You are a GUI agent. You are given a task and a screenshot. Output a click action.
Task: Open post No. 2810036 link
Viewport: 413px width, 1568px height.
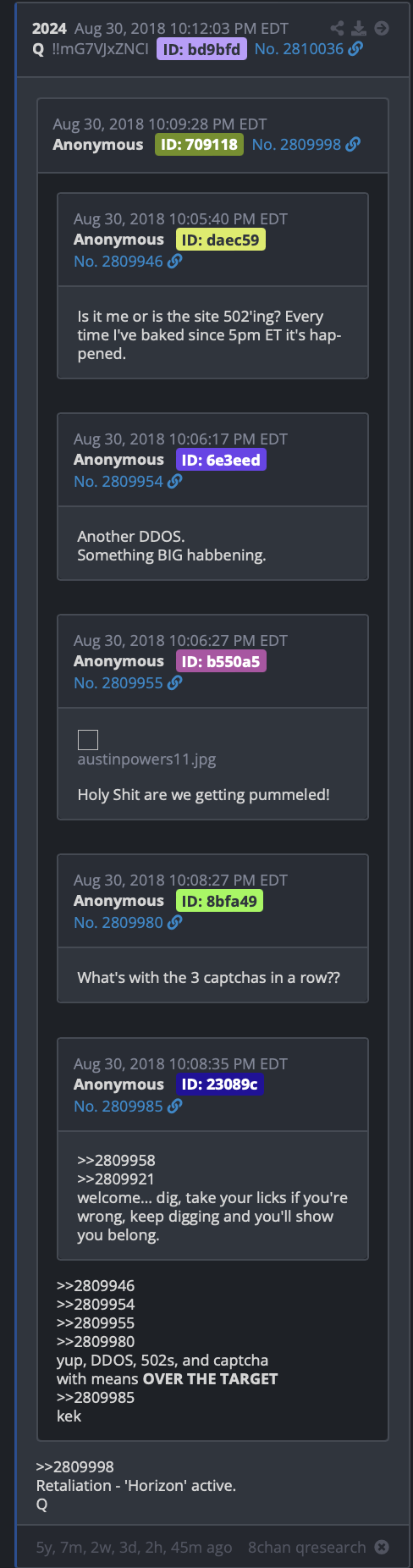299,49
